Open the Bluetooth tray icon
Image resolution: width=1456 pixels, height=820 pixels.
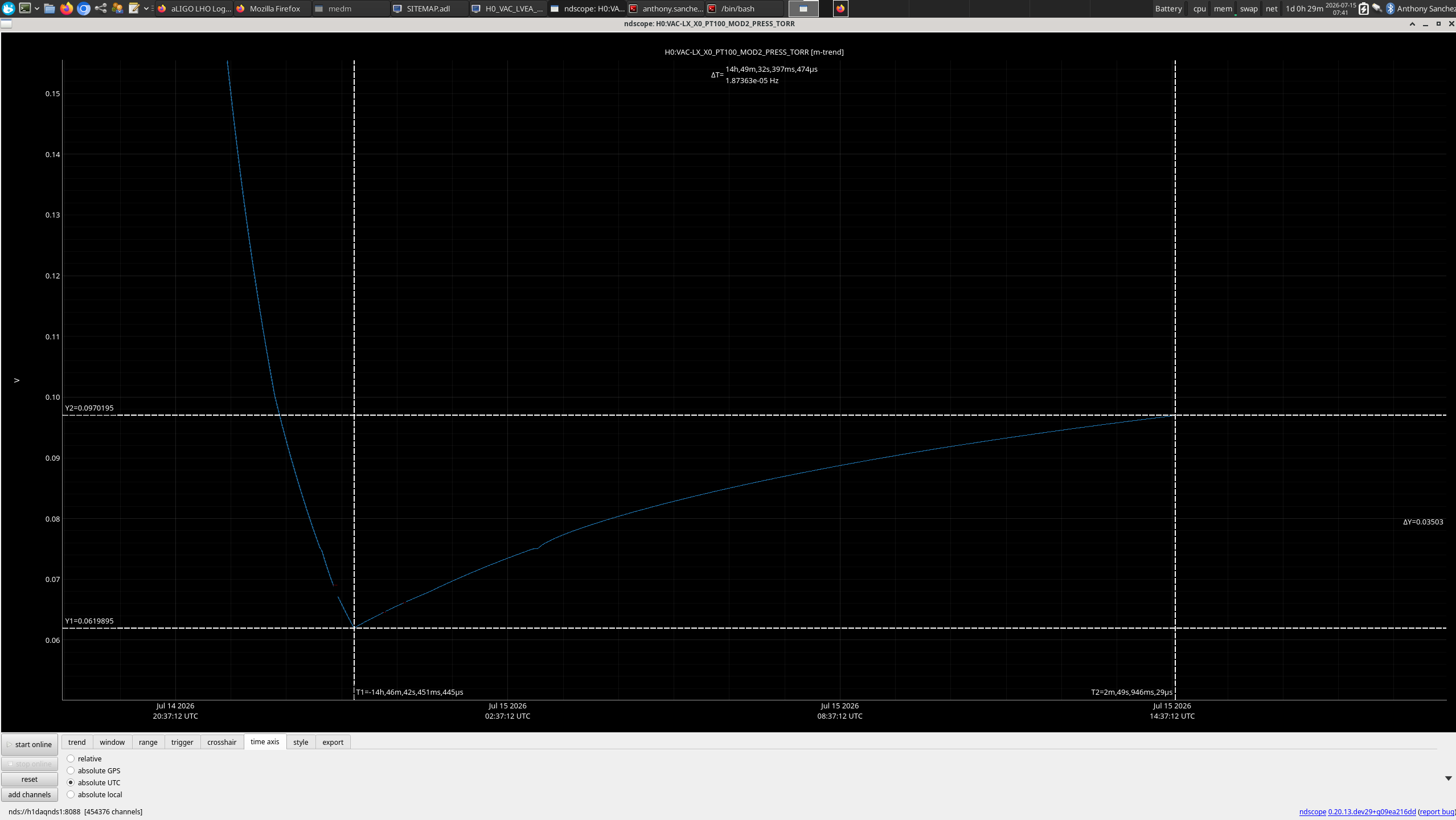1390,9
